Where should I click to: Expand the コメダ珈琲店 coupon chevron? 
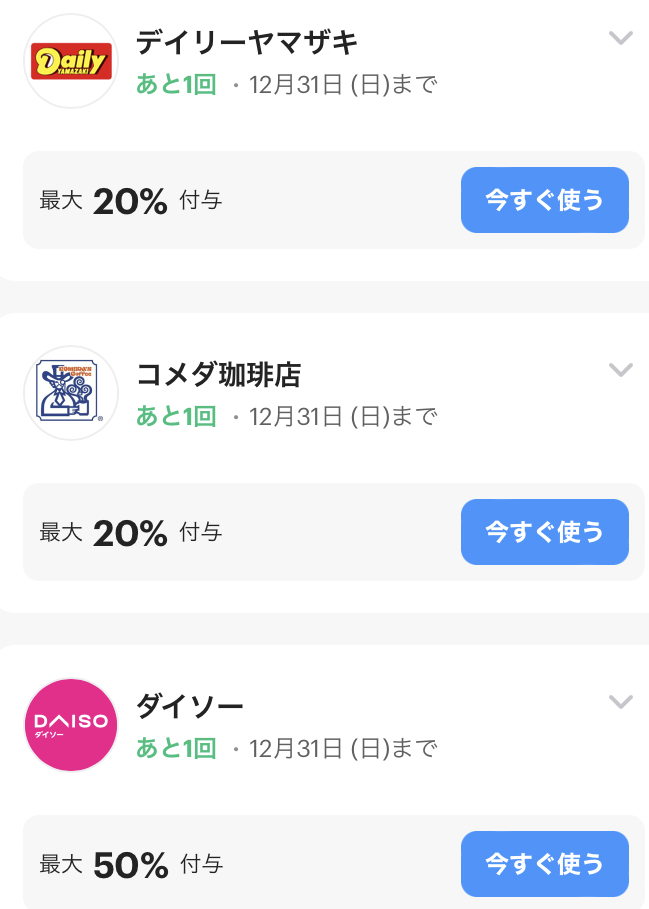click(x=621, y=370)
